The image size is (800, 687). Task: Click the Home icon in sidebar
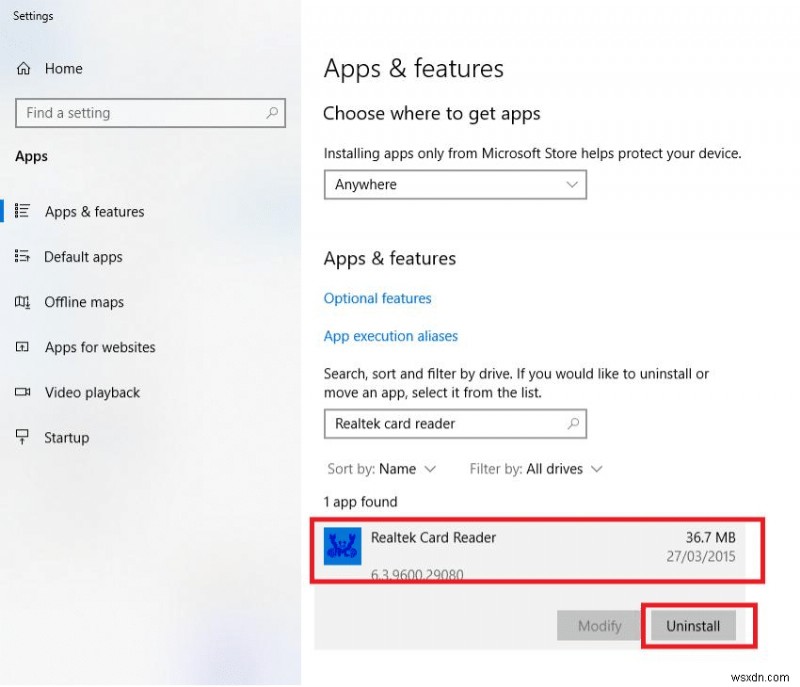click(23, 69)
